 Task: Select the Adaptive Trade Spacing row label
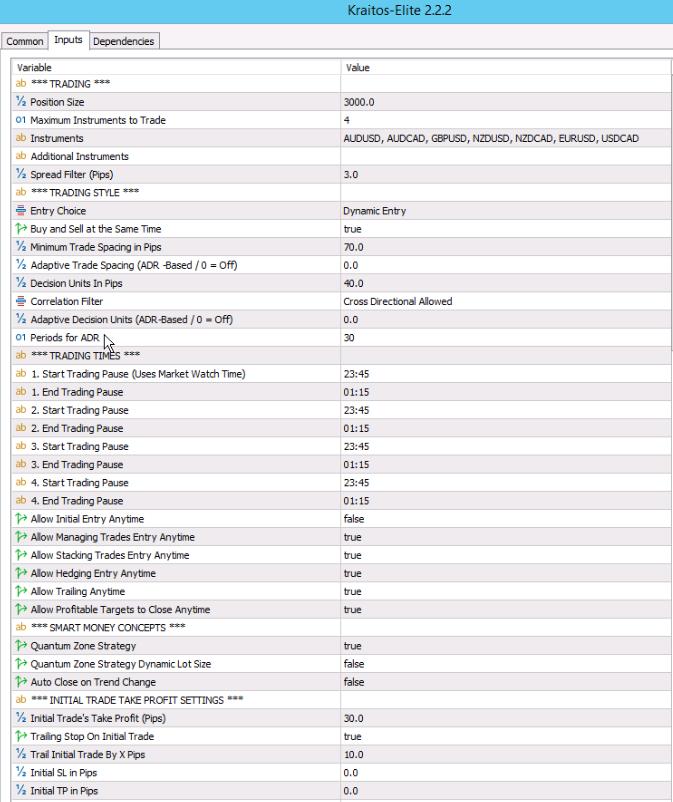click(x=134, y=265)
